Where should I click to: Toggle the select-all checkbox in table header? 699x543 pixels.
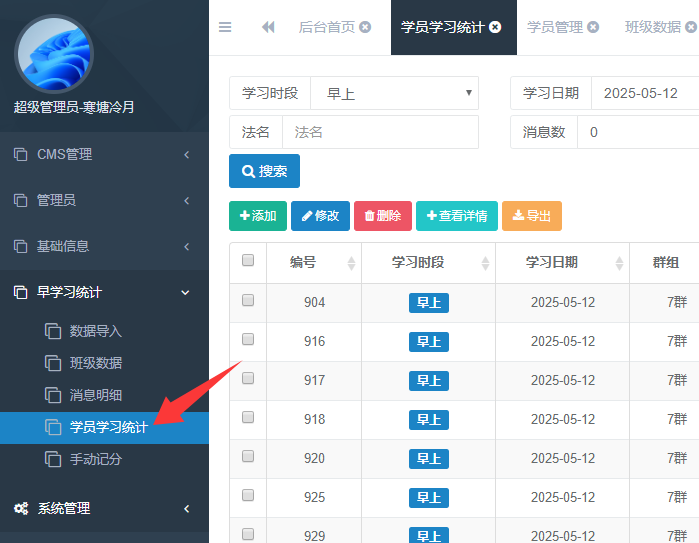click(248, 261)
